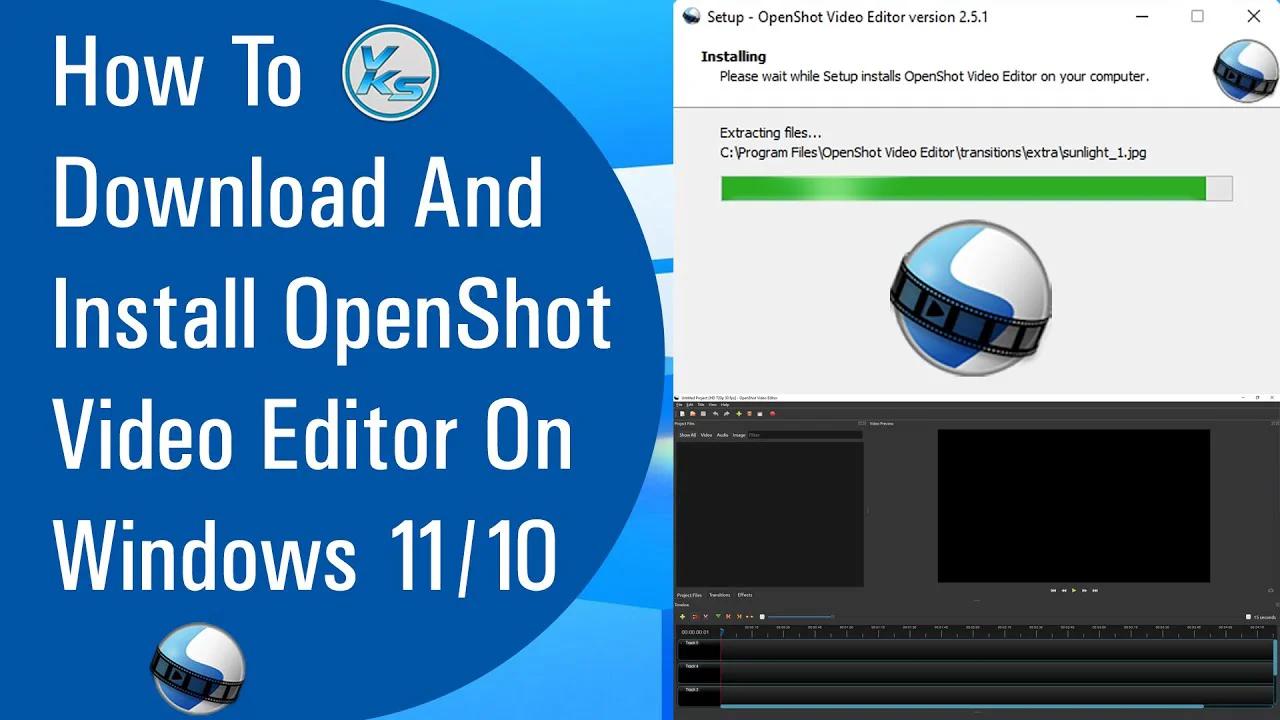
Task: Click the Filter text field
Action: 805,435
